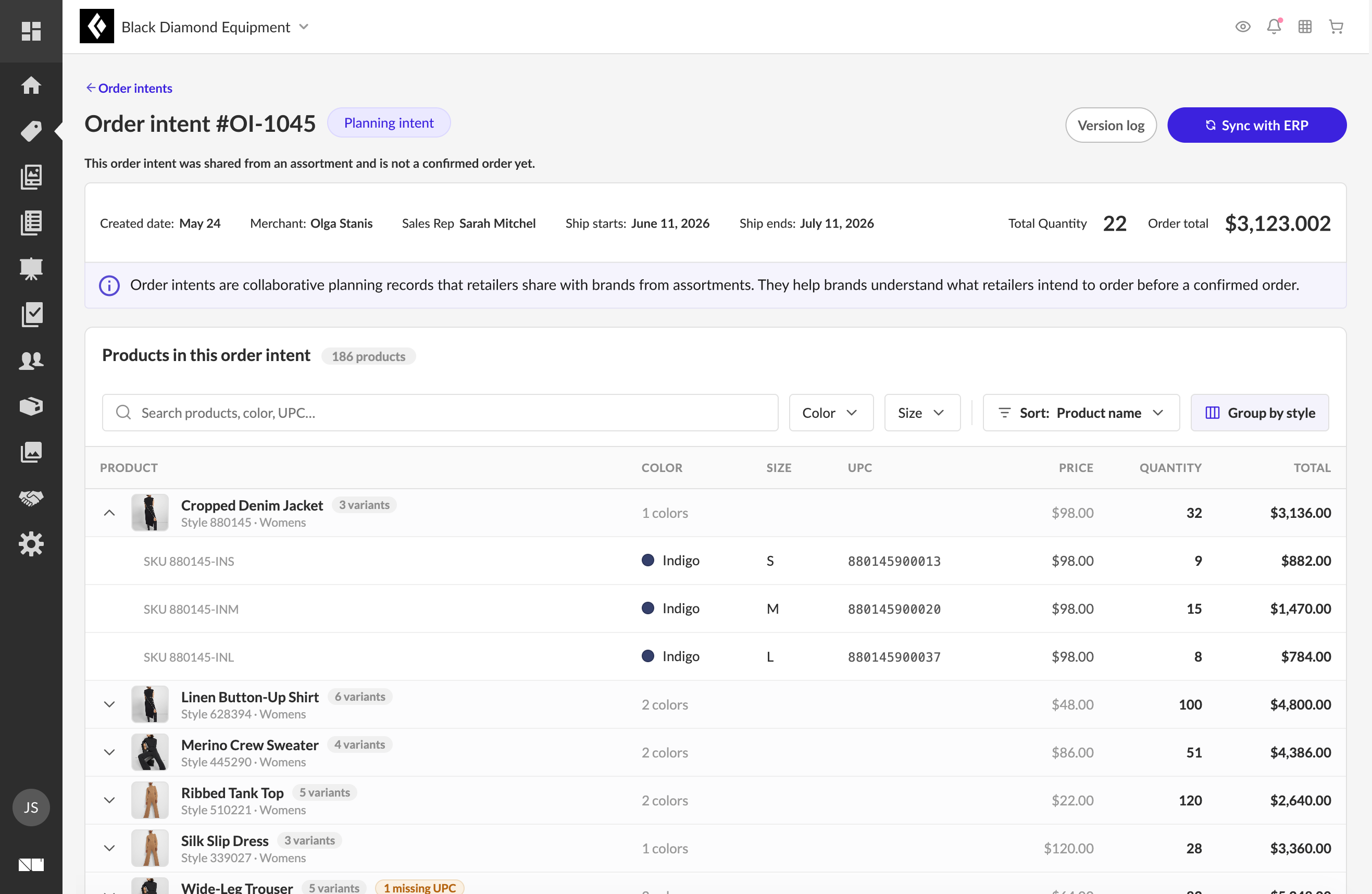The image size is (1372, 894).
Task: Open the package box sidebar icon
Action: pos(31,406)
